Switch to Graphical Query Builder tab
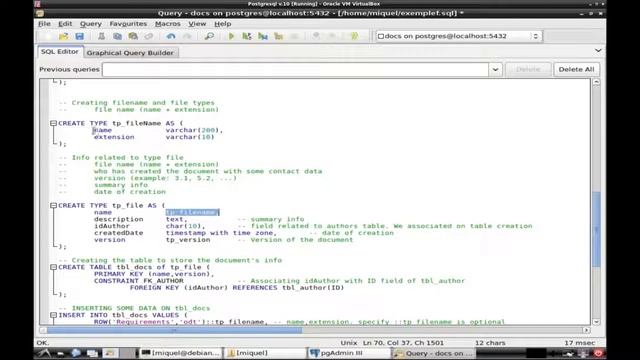 pyautogui.click(x=130, y=53)
